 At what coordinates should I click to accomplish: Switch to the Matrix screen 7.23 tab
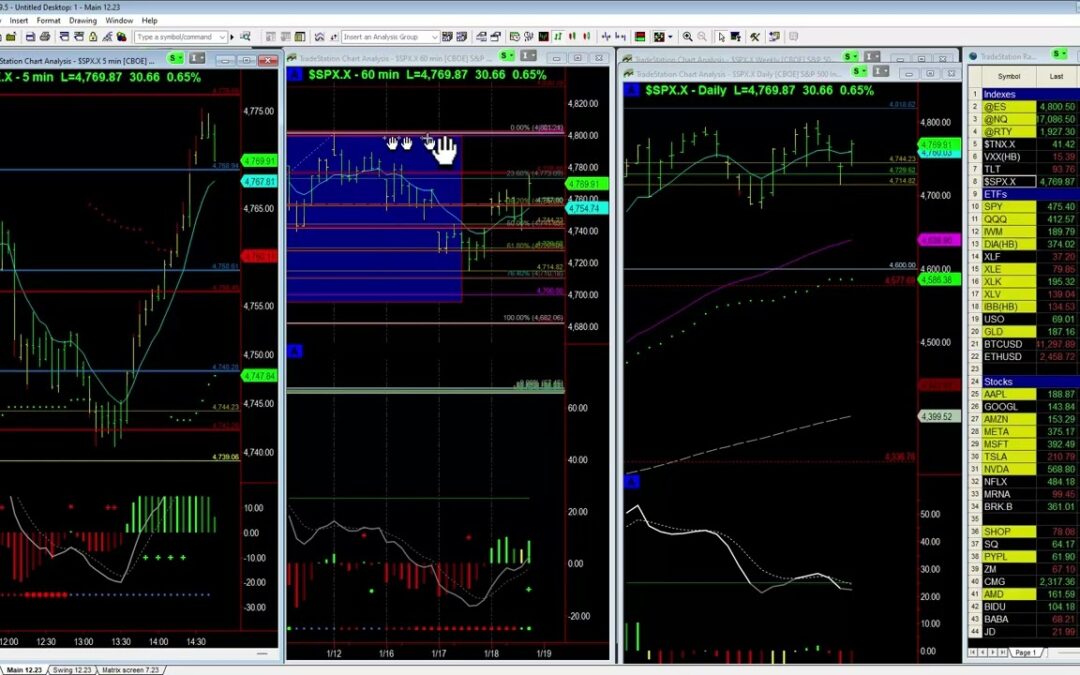[131, 669]
